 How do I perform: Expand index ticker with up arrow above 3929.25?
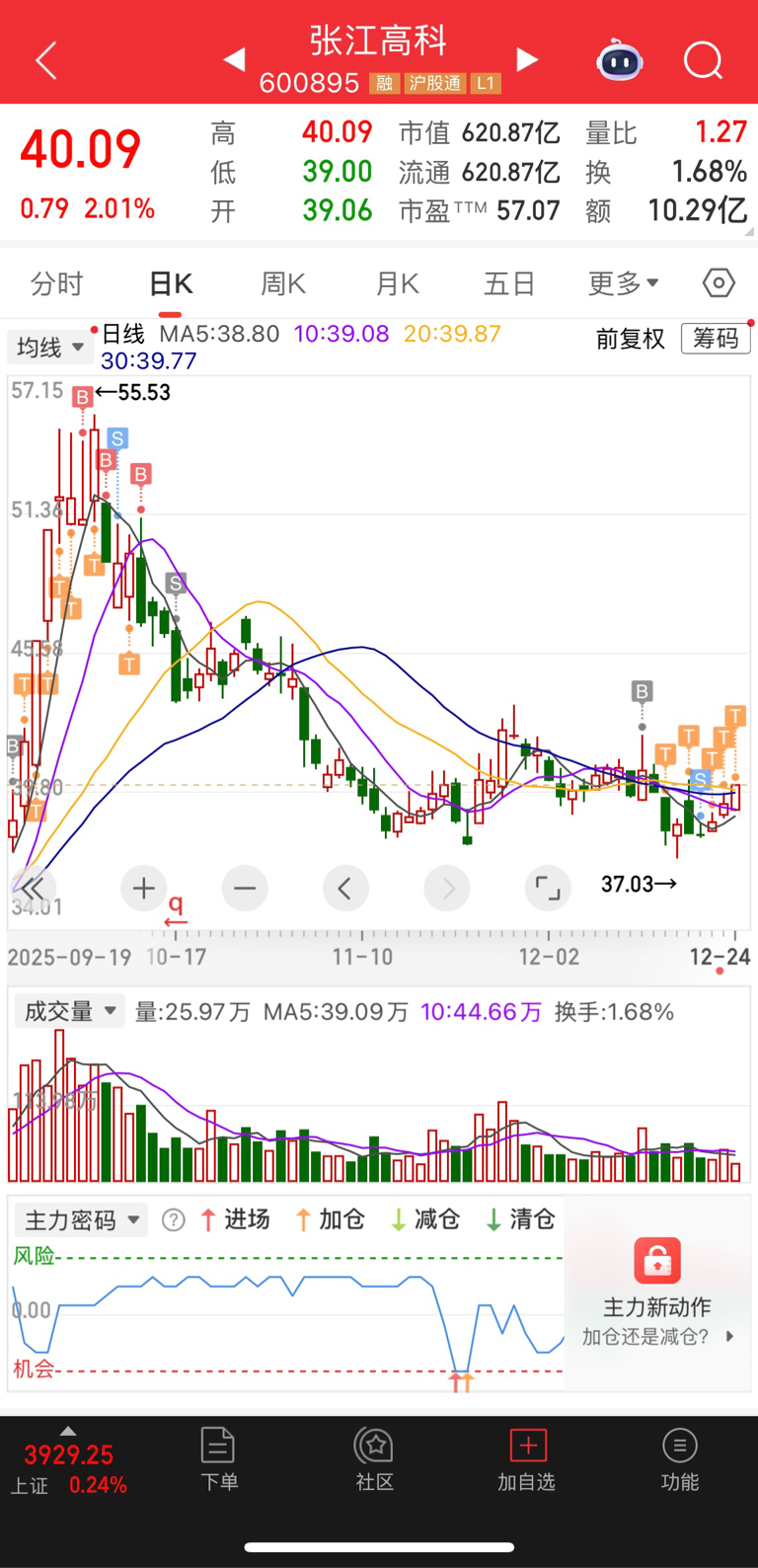tap(67, 1431)
